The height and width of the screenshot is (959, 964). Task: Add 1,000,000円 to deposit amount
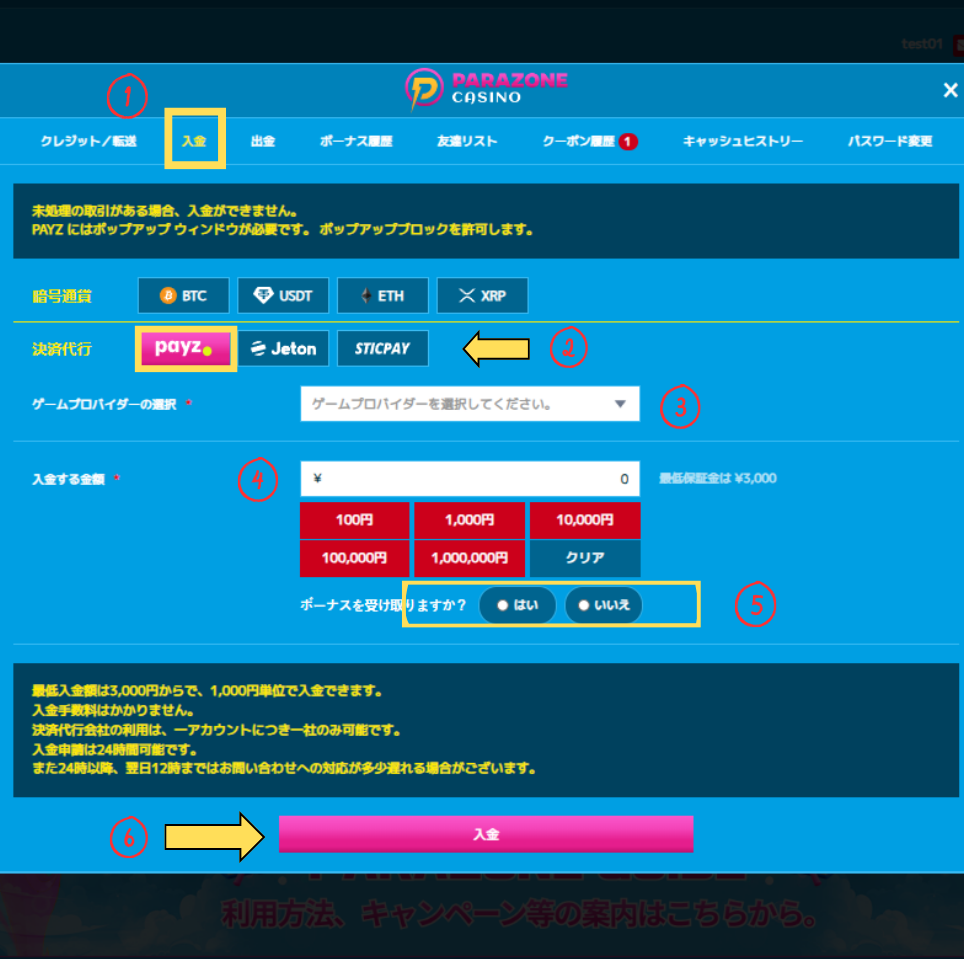point(470,558)
